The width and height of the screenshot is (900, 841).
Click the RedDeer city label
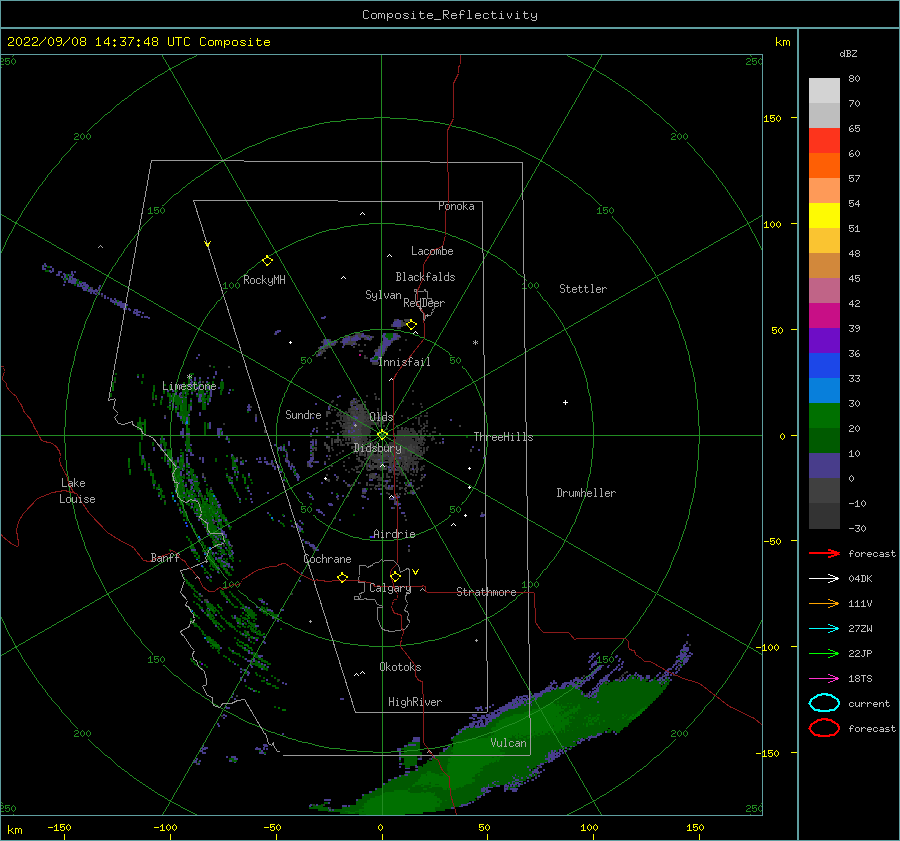(424, 303)
